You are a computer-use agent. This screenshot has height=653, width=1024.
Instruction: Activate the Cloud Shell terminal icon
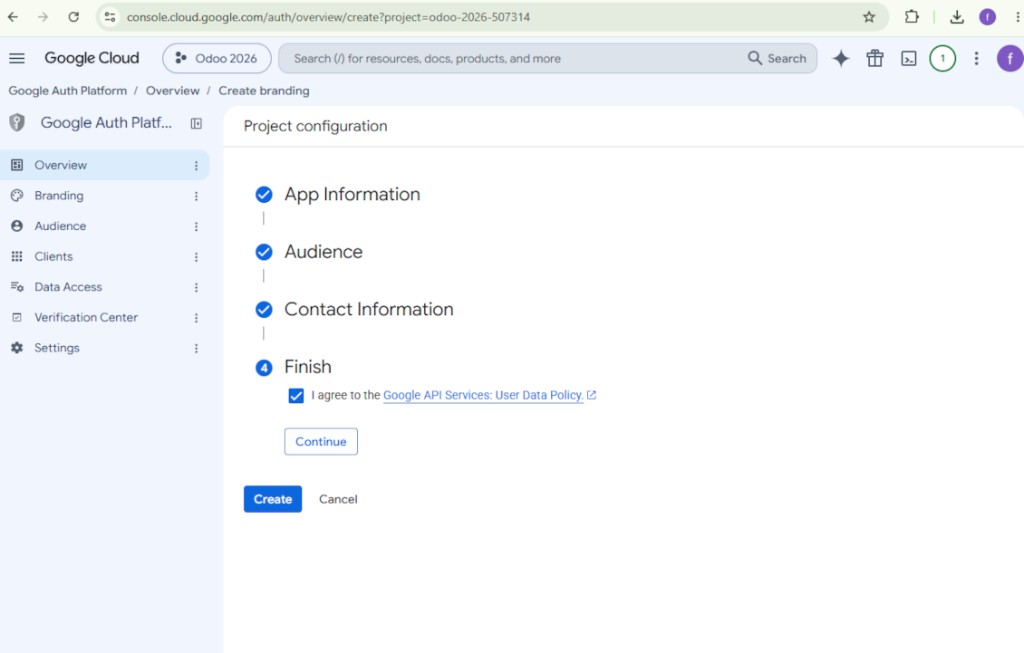click(x=908, y=59)
